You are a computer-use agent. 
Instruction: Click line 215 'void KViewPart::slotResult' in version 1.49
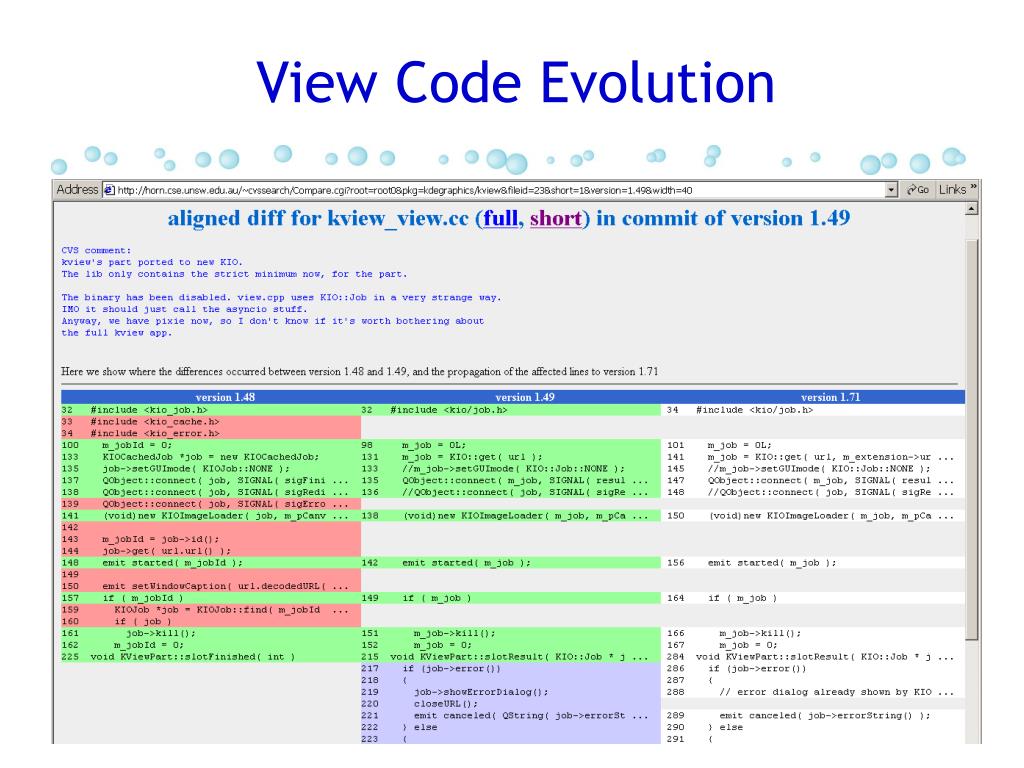click(511, 656)
